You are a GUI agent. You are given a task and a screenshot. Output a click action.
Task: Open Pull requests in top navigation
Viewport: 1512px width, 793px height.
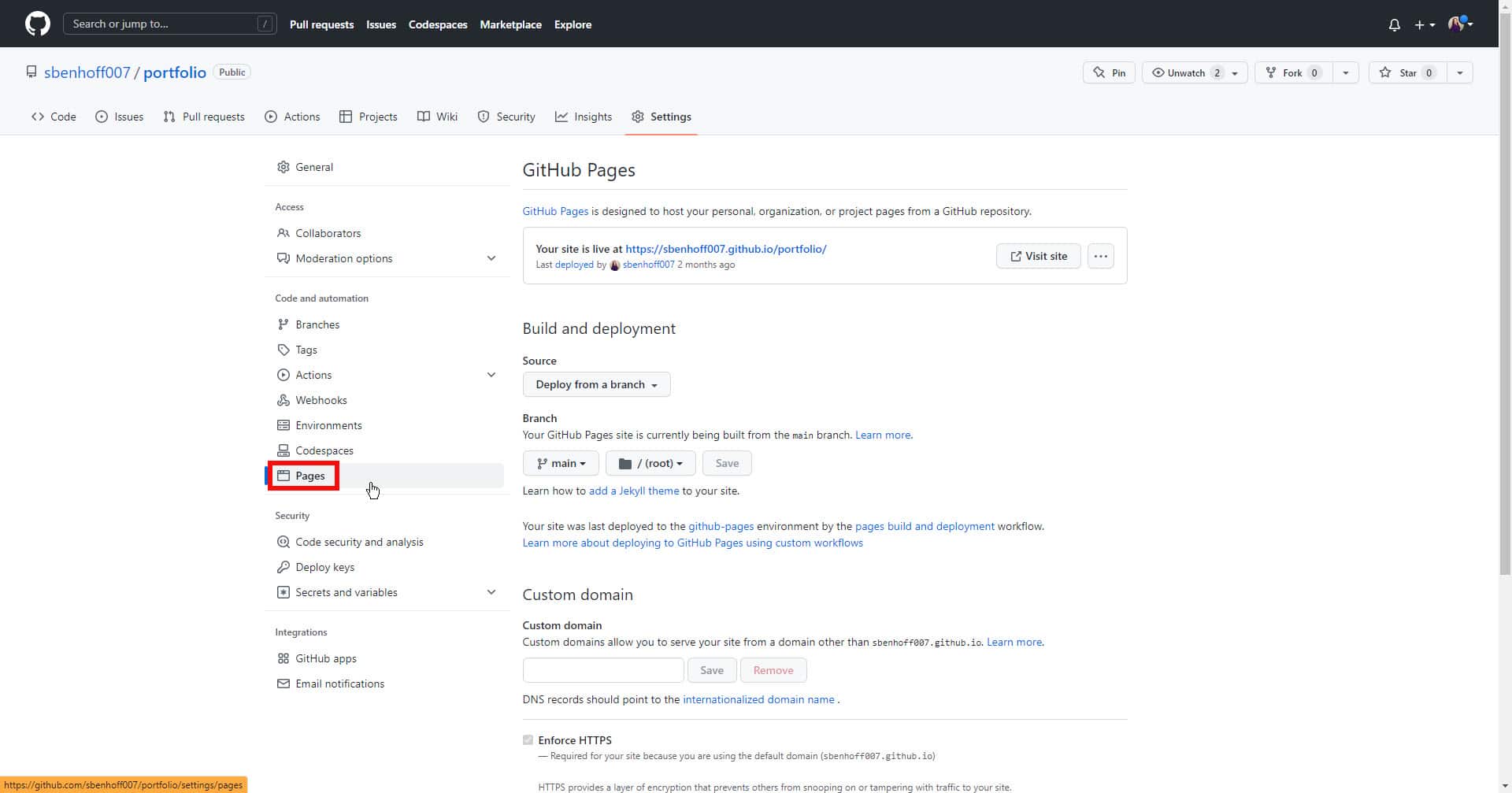[321, 24]
